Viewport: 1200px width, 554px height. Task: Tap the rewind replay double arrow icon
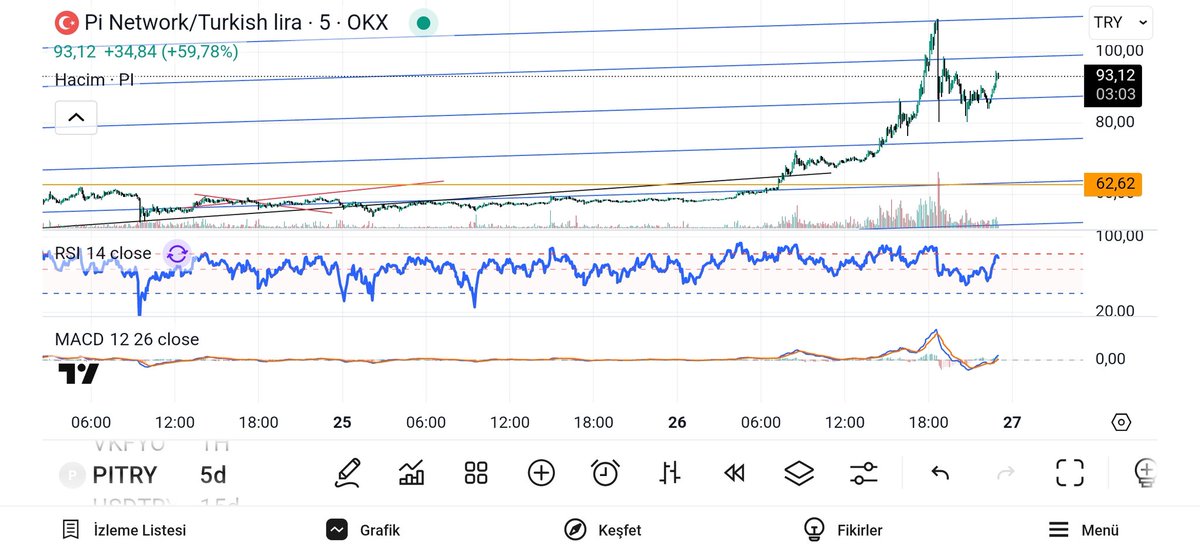pyautogui.click(x=734, y=472)
